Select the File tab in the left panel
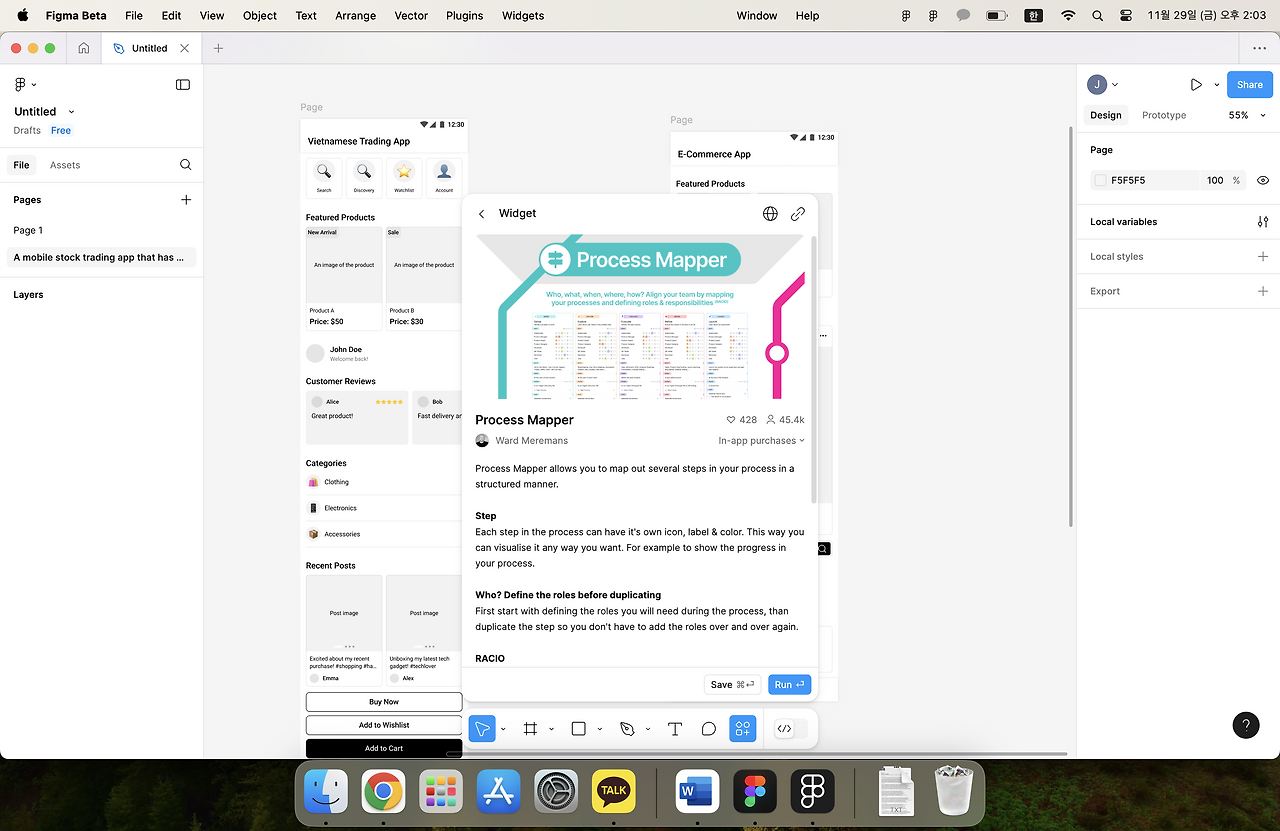The image size is (1280, 831). point(21,165)
